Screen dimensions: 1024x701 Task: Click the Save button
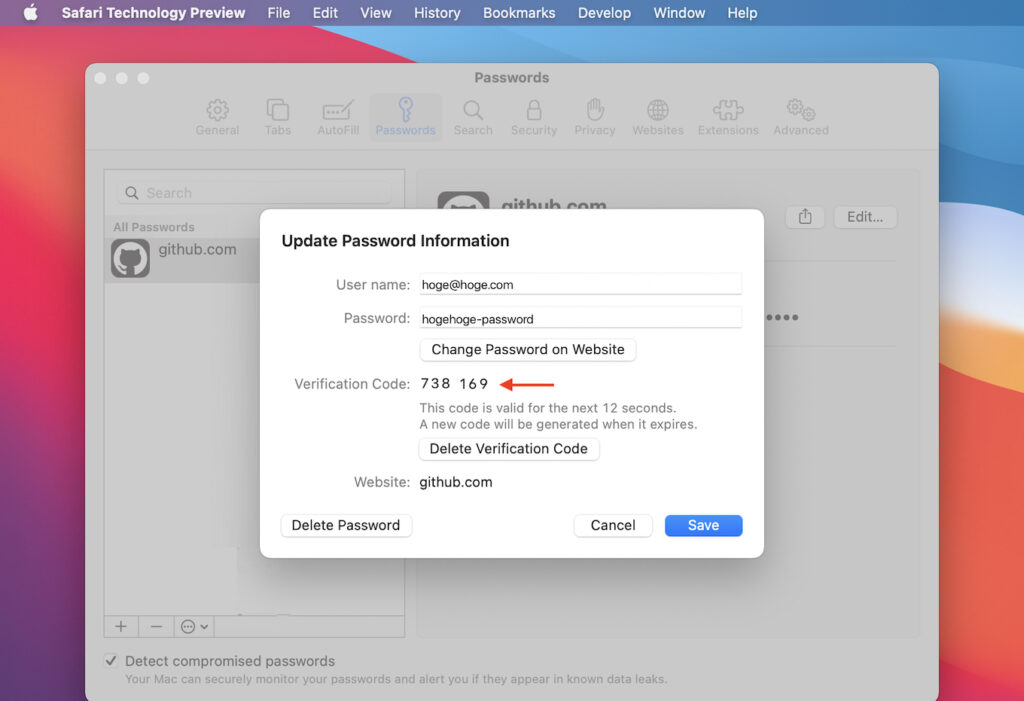[703, 525]
